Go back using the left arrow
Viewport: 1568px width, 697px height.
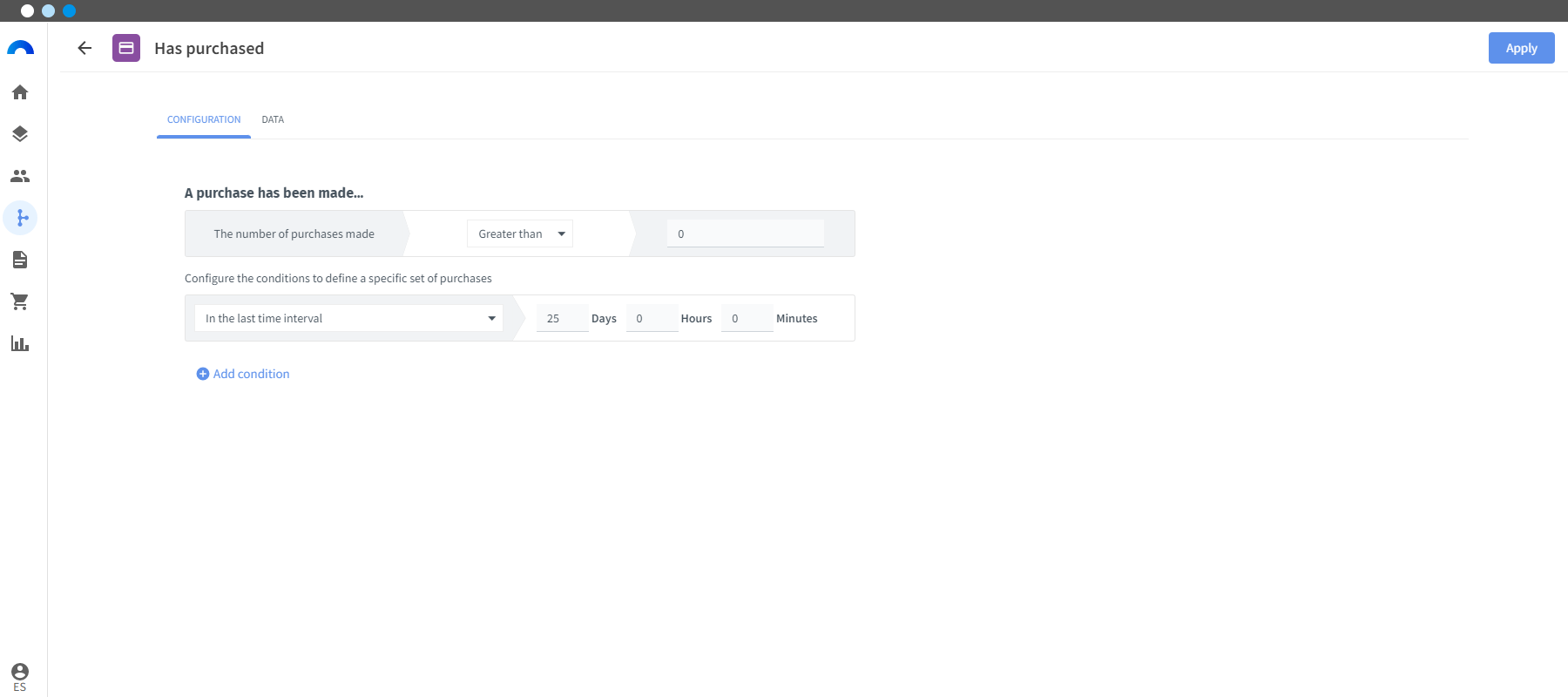pos(84,48)
